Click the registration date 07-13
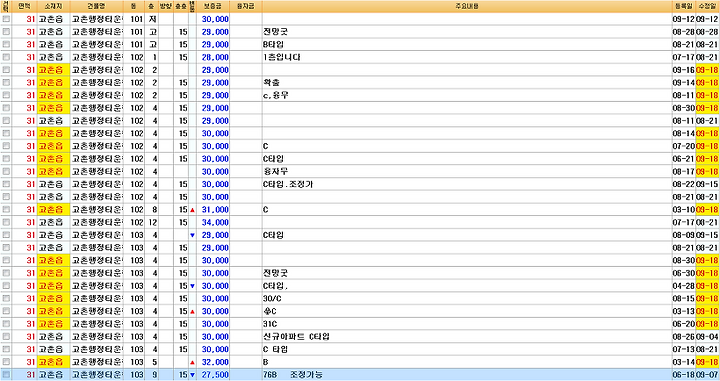The width and height of the screenshot is (720, 381). click(684, 349)
